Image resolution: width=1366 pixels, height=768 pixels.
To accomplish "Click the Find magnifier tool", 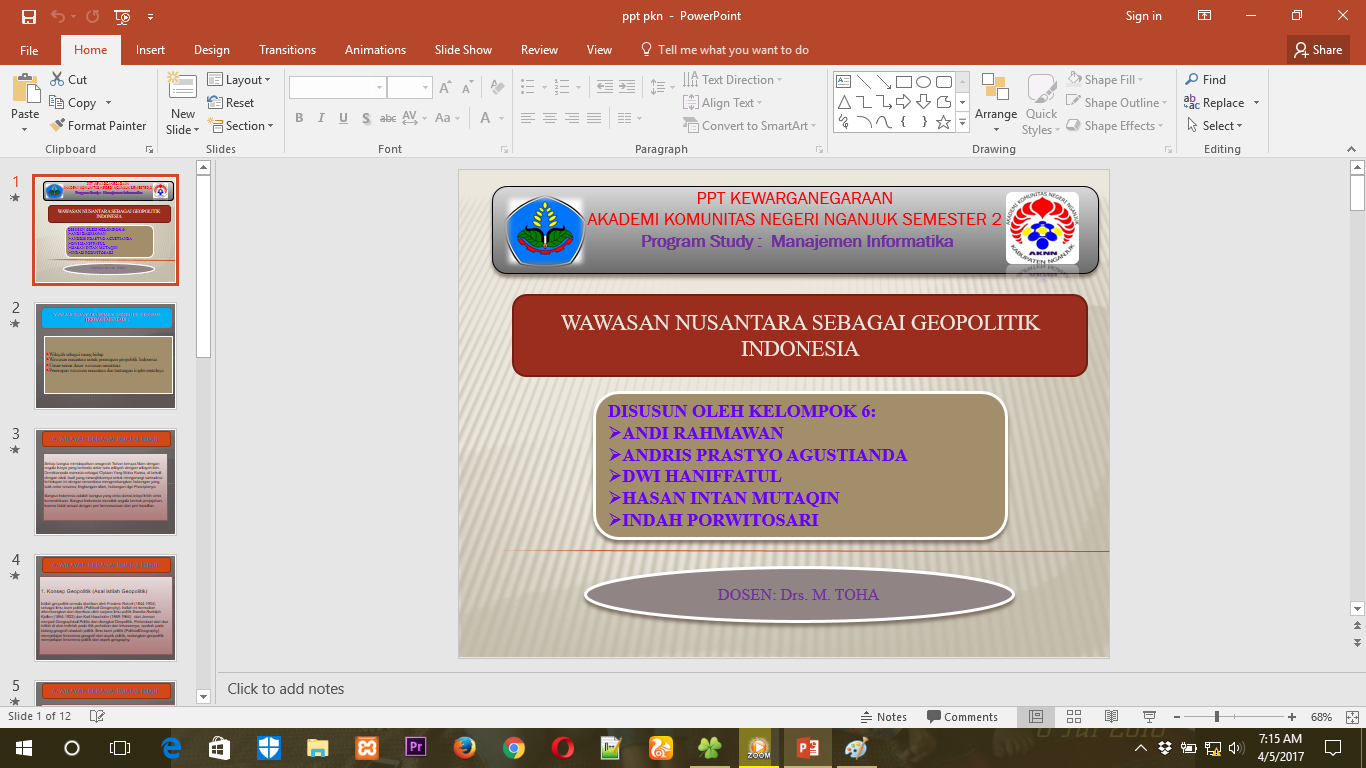I will tap(1205, 79).
